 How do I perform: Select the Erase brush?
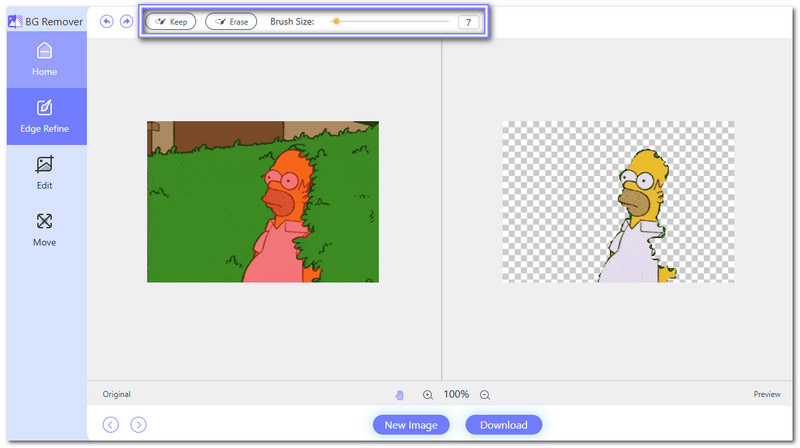point(231,21)
